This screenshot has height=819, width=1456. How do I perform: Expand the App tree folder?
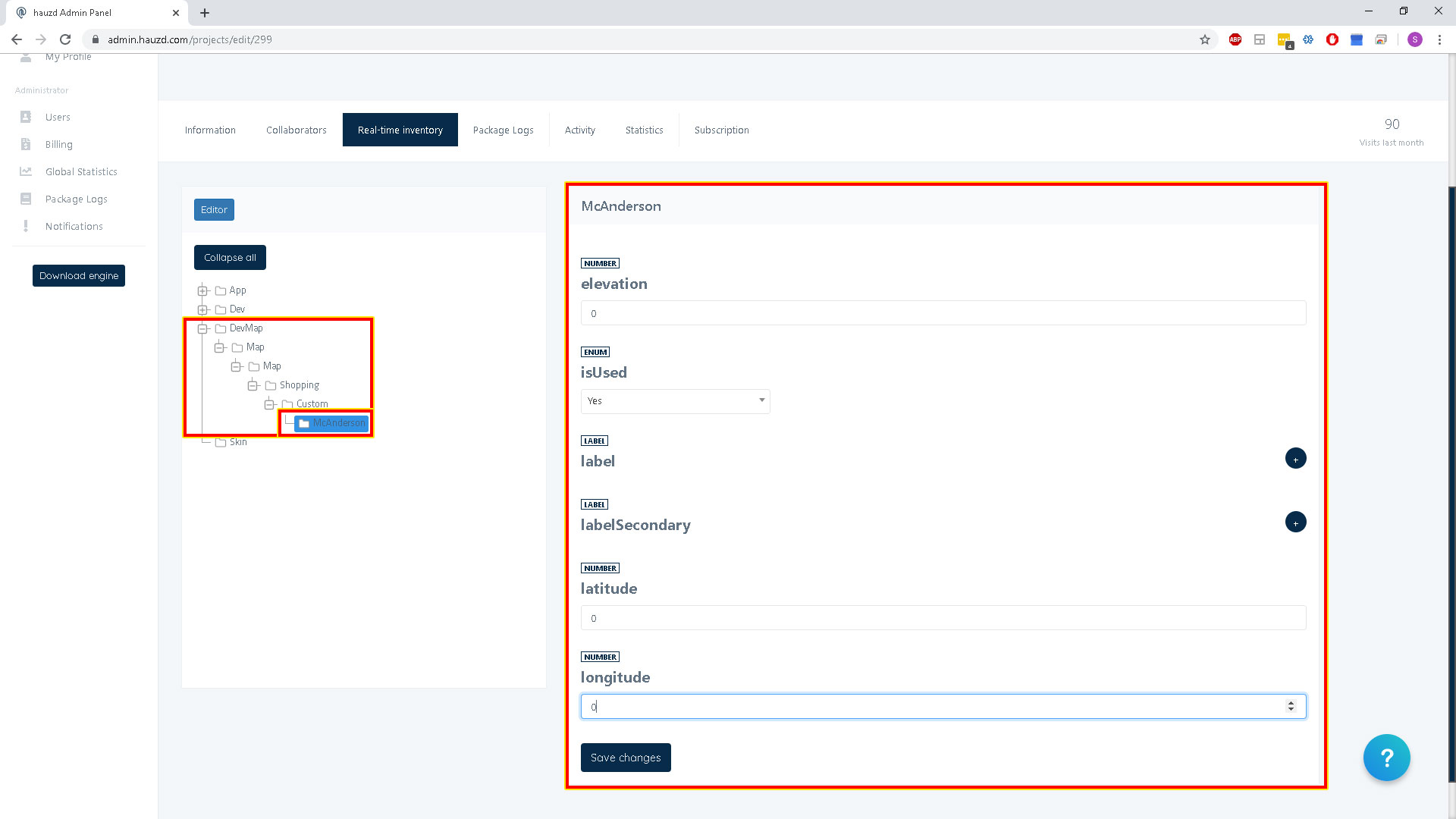202,290
